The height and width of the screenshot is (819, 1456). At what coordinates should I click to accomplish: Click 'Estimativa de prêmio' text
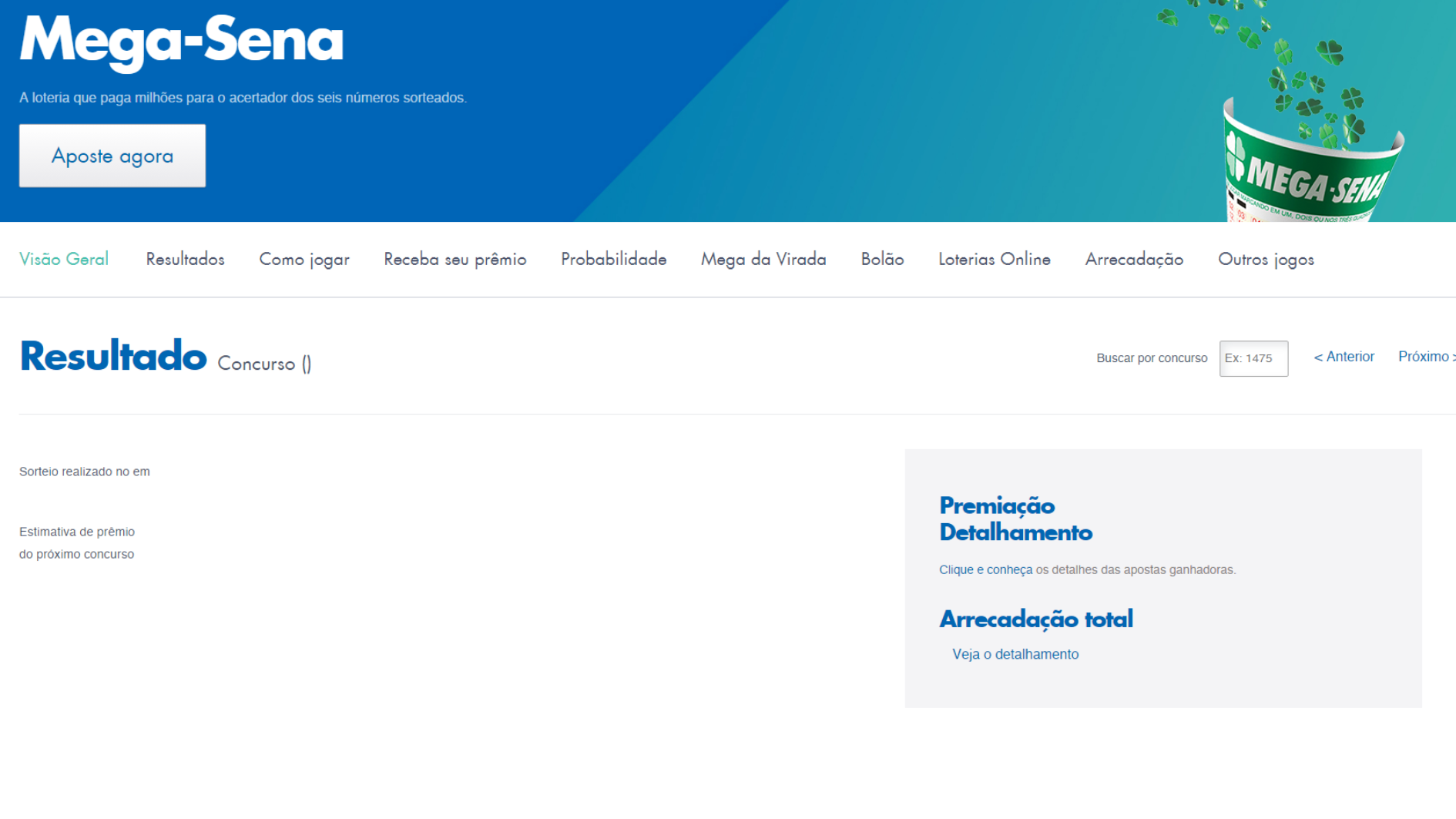[77, 532]
